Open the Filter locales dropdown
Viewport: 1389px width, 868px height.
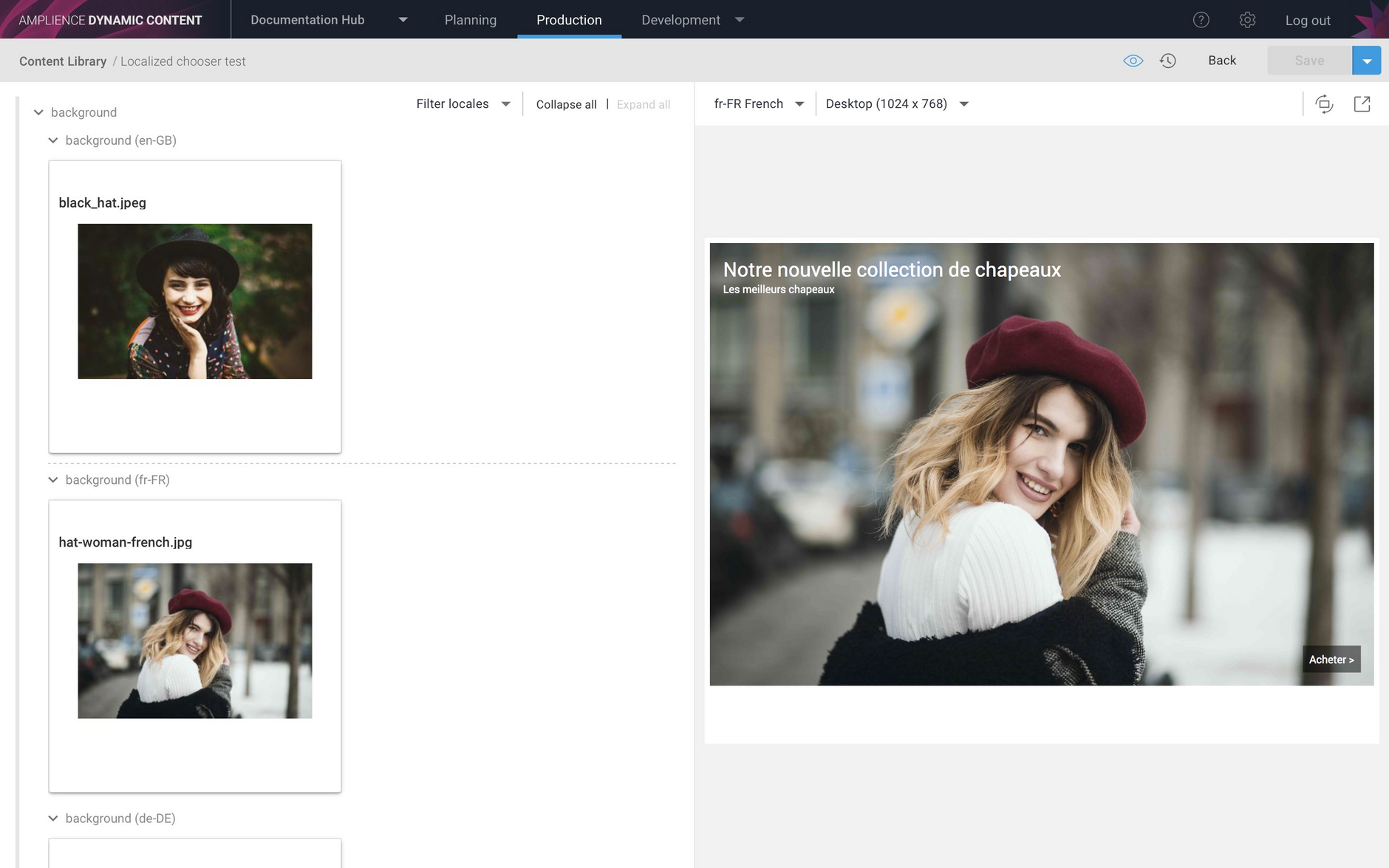(463, 104)
